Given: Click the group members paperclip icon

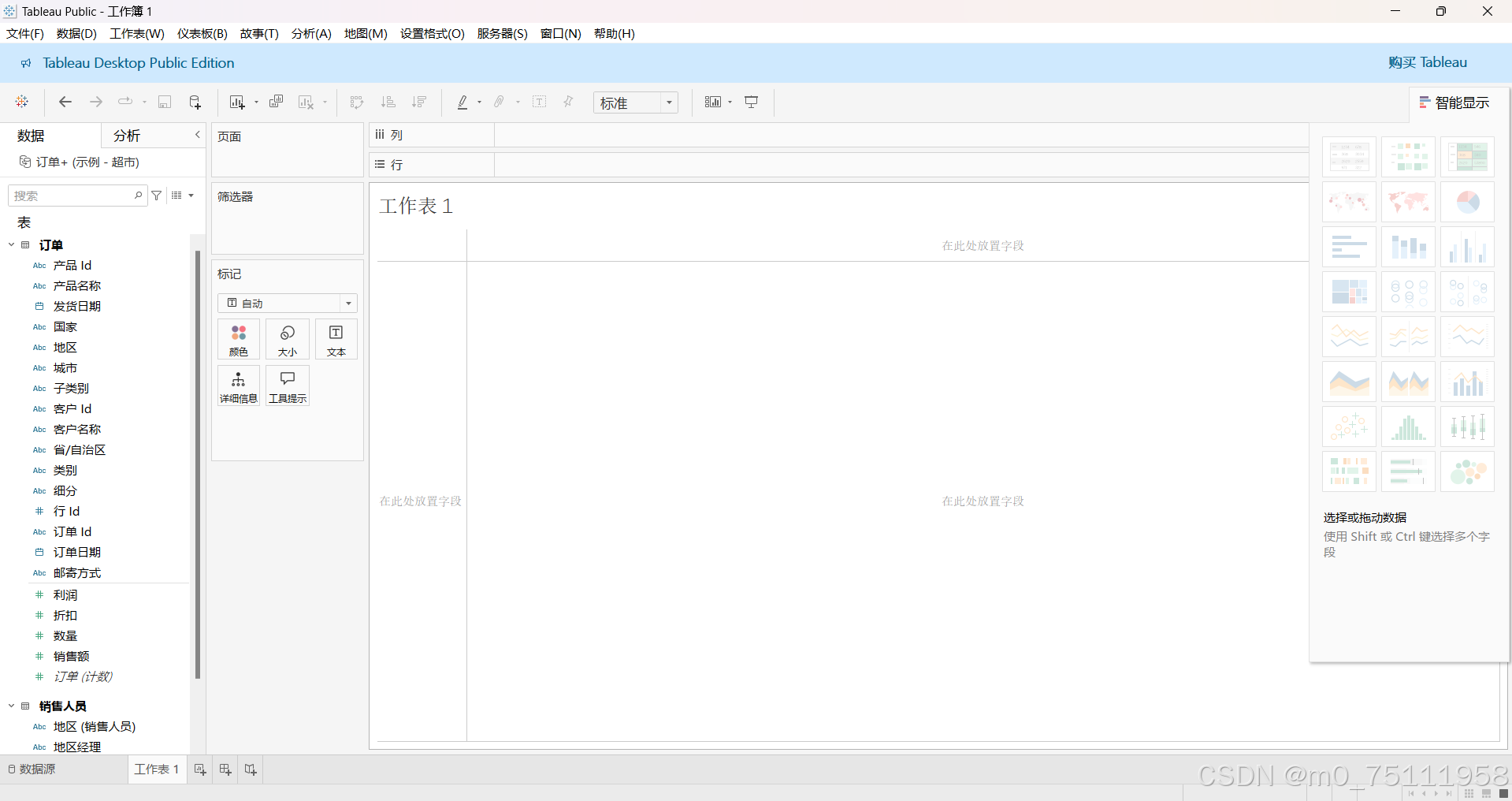Looking at the screenshot, I should coord(500,102).
